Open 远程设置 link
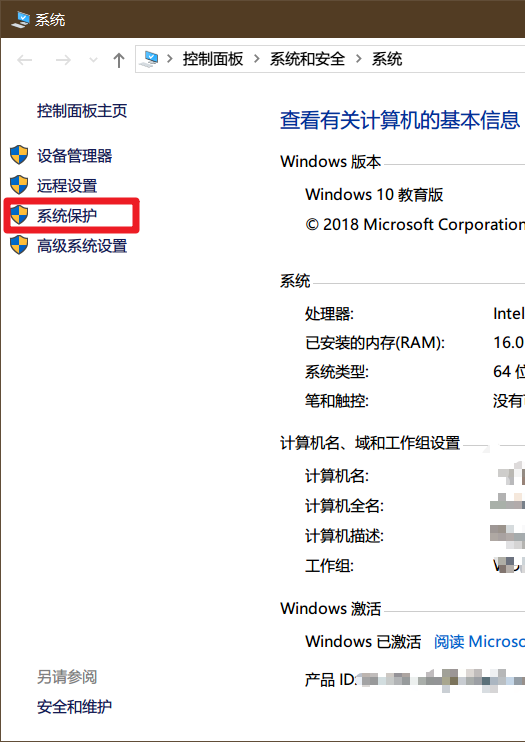 point(67,186)
